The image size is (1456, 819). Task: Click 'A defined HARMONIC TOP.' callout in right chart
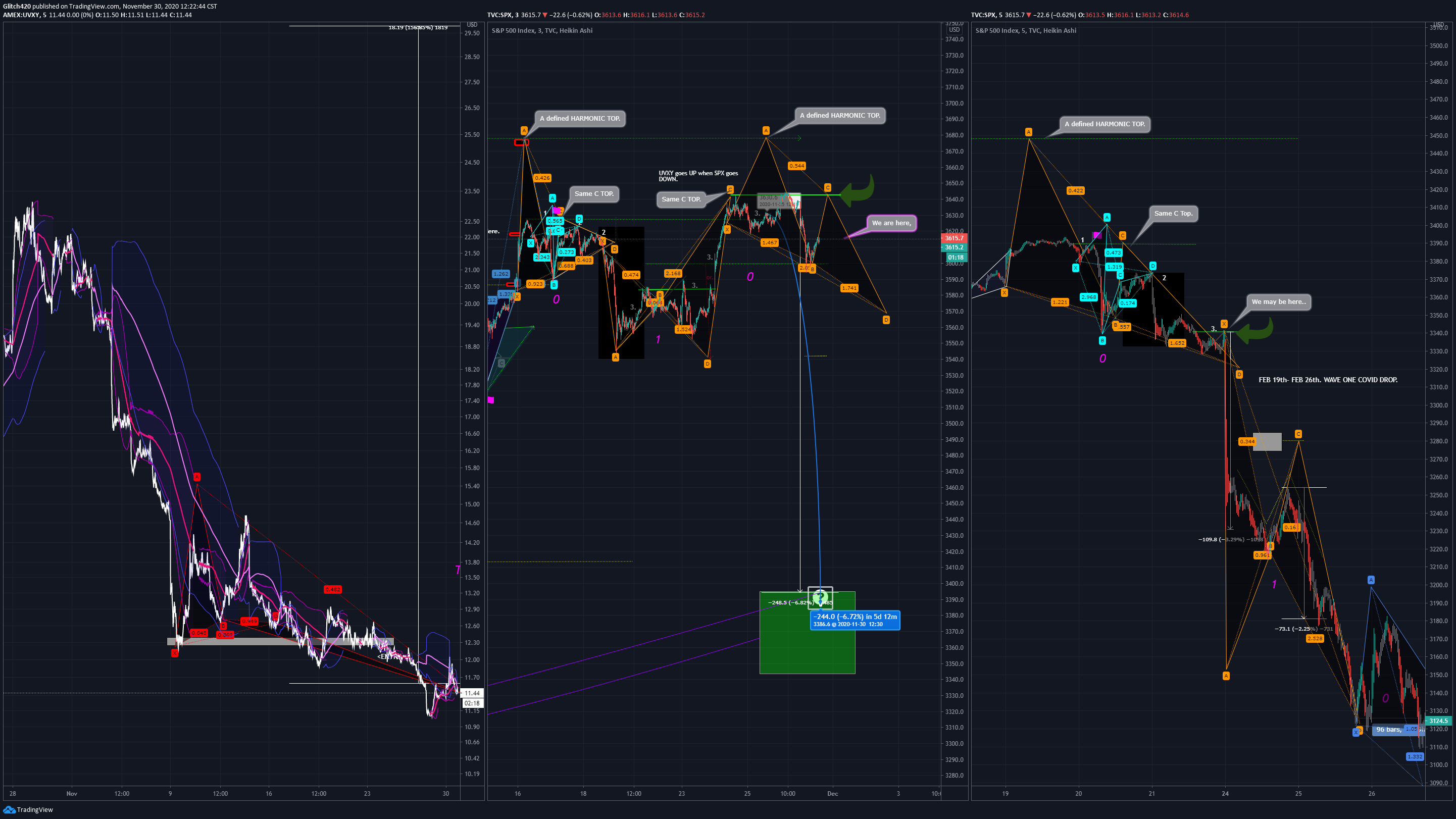pyautogui.click(x=1104, y=124)
